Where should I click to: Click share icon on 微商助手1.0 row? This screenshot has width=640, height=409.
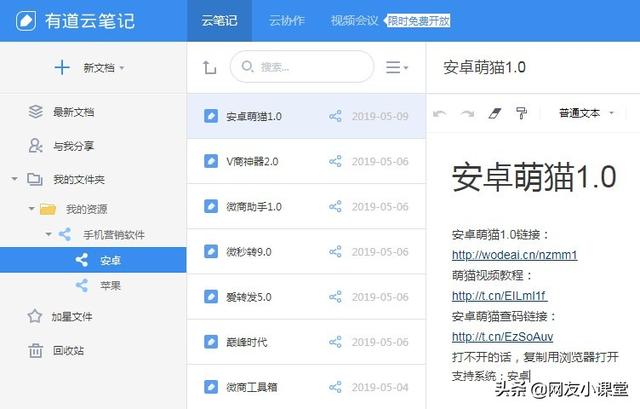335,207
